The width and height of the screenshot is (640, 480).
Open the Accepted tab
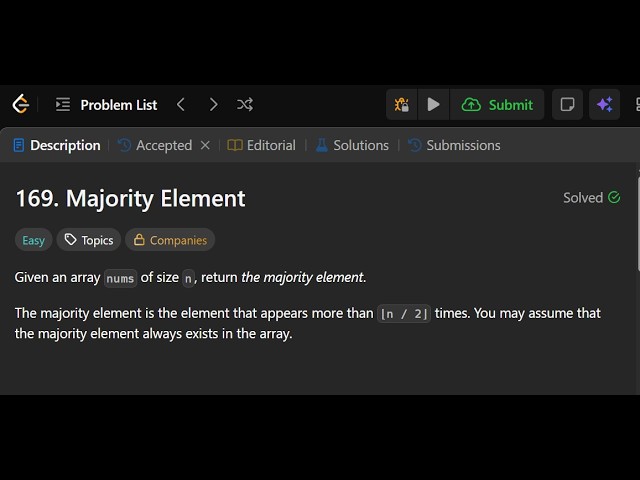(x=155, y=145)
